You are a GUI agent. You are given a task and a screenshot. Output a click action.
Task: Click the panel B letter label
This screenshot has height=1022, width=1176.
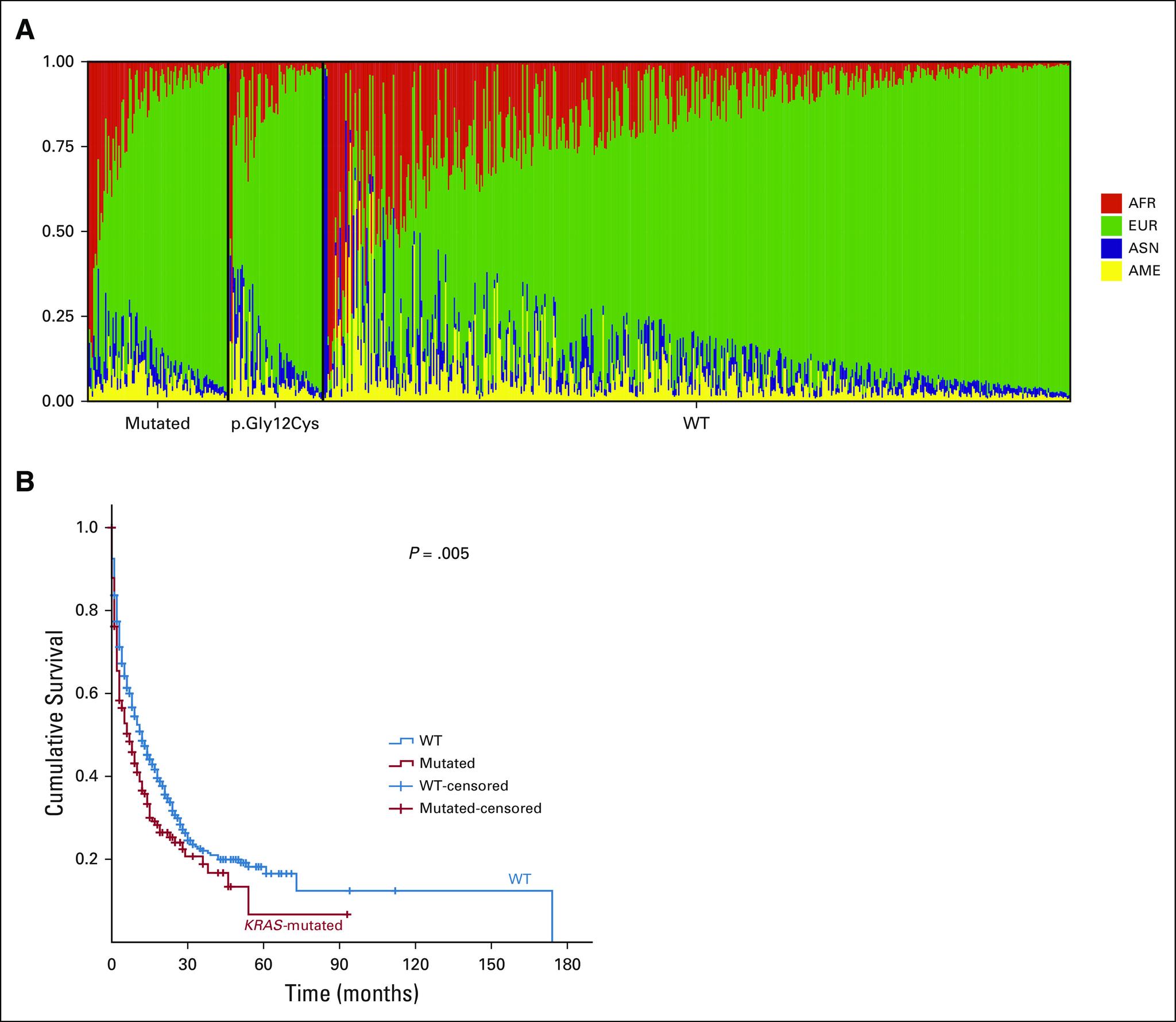pos(25,482)
